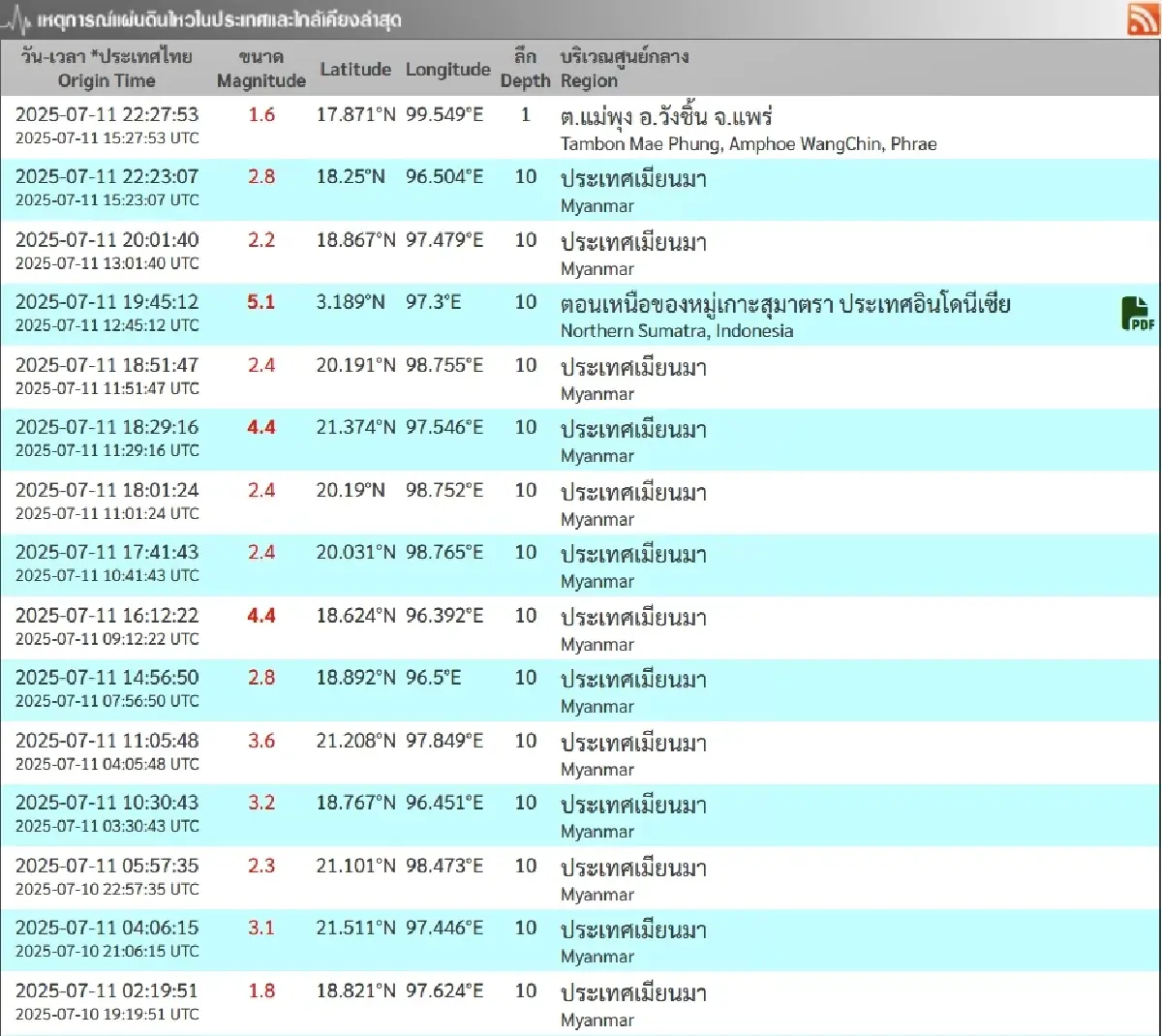The height and width of the screenshot is (1036, 1162).
Task: Select origin time 2025-07-11 02:19:51
Action: point(107,990)
